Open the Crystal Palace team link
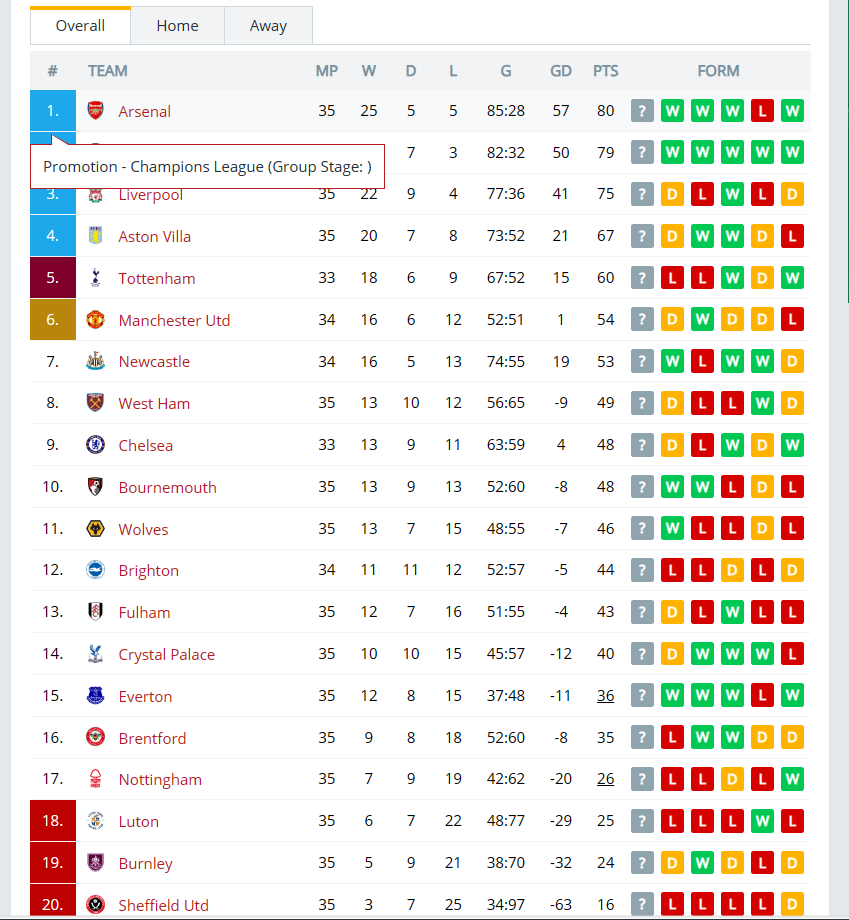The image size is (849, 920). [167, 654]
